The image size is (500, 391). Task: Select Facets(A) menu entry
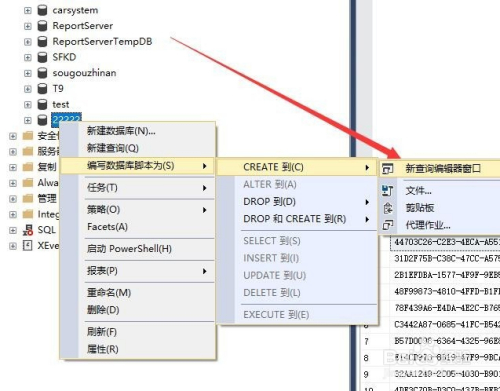[x=137, y=227]
